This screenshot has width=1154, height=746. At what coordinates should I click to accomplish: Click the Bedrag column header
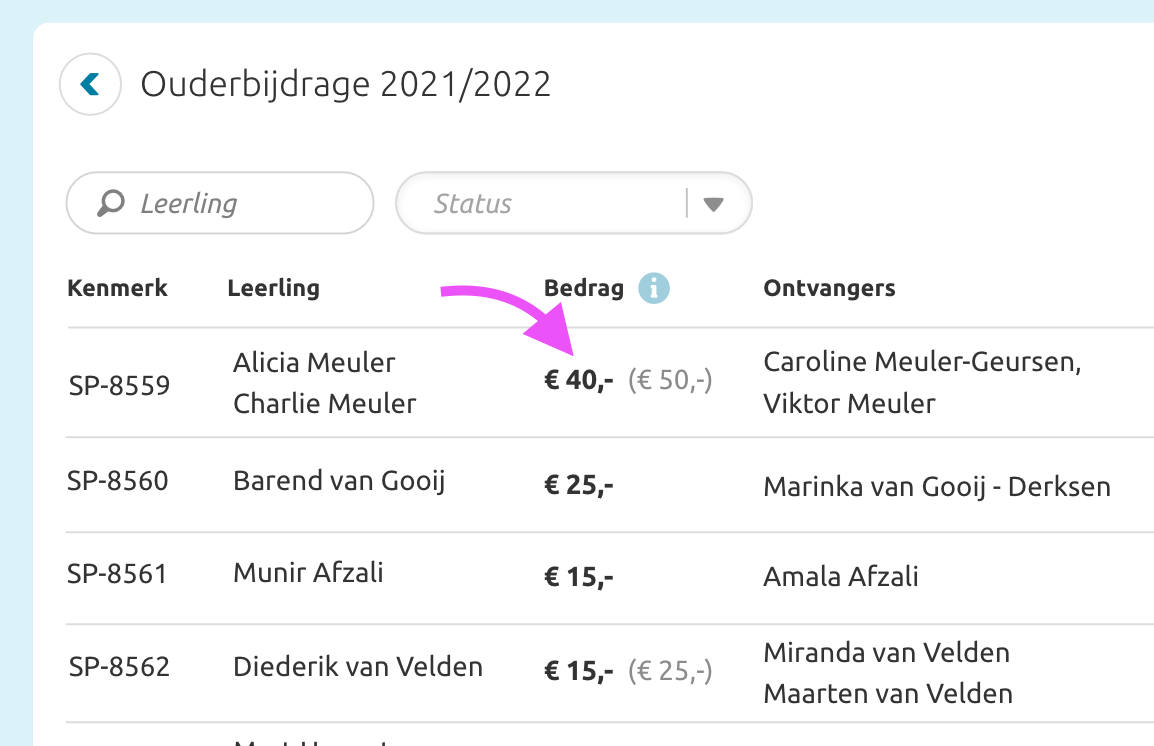click(583, 289)
